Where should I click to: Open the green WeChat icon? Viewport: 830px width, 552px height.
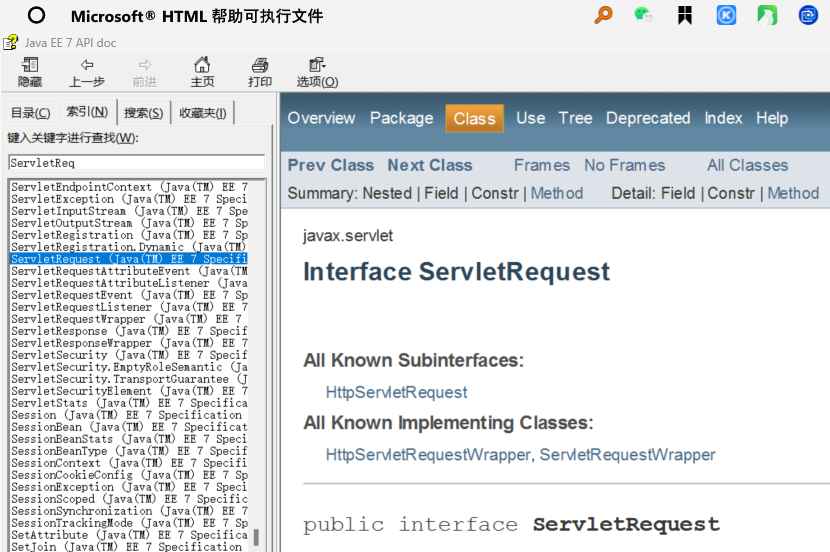[644, 15]
